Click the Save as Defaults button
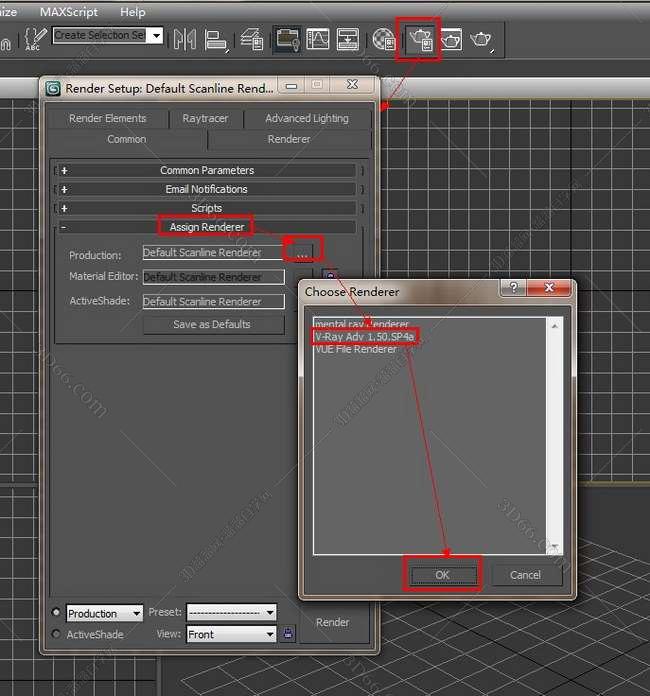Image resolution: width=650 pixels, height=696 pixels. tap(212, 325)
